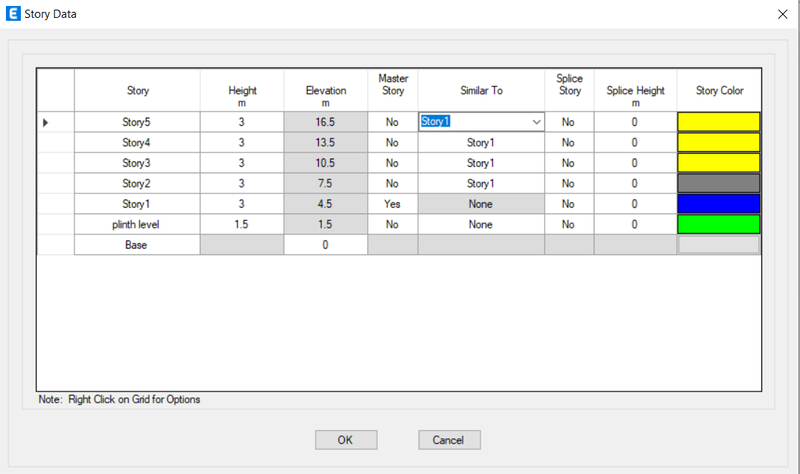The height and width of the screenshot is (474, 800).
Task: Open Story2 Similar To cell
Action: click(x=481, y=183)
